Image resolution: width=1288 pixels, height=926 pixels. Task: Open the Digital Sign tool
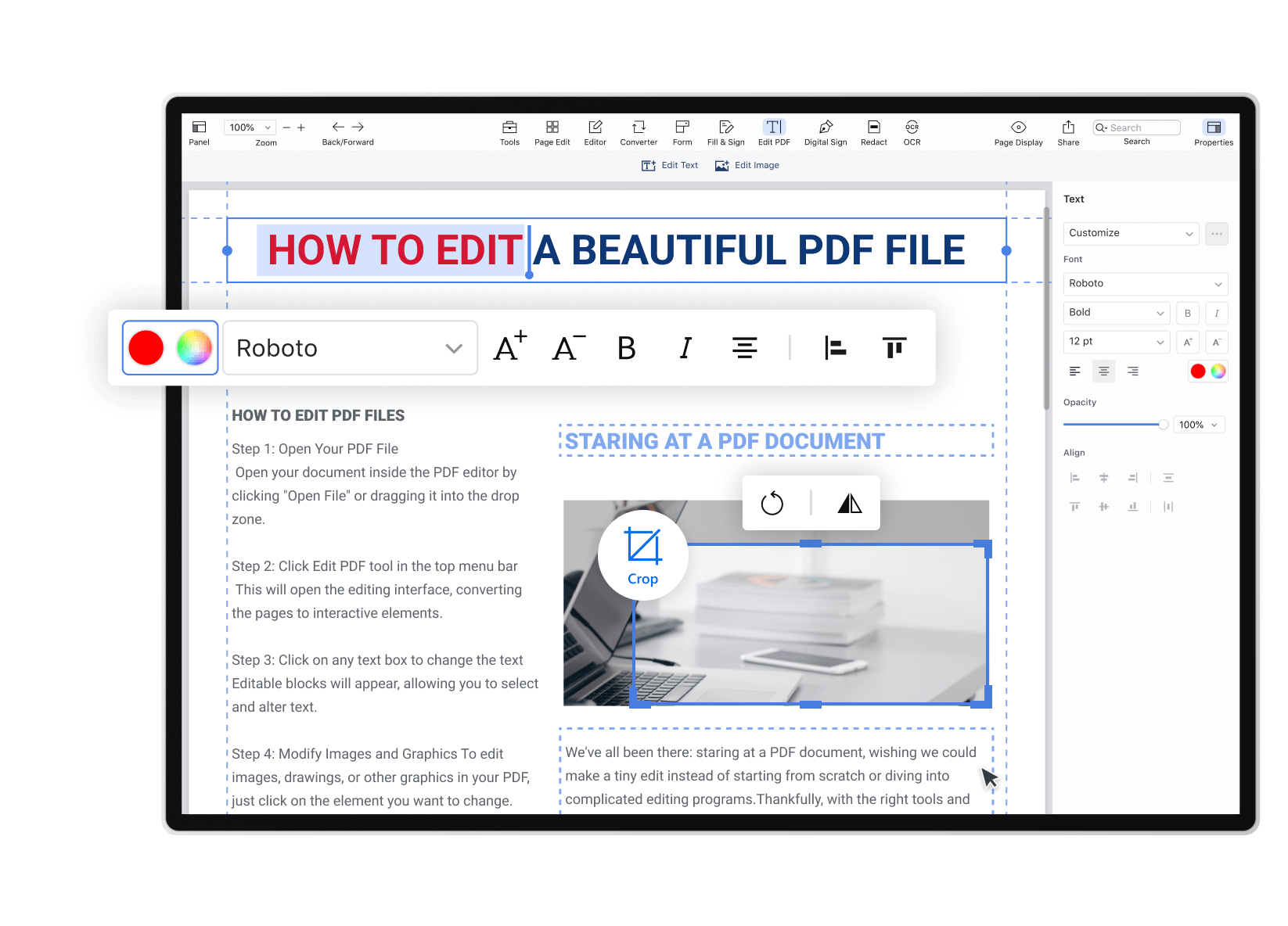pyautogui.click(x=826, y=127)
